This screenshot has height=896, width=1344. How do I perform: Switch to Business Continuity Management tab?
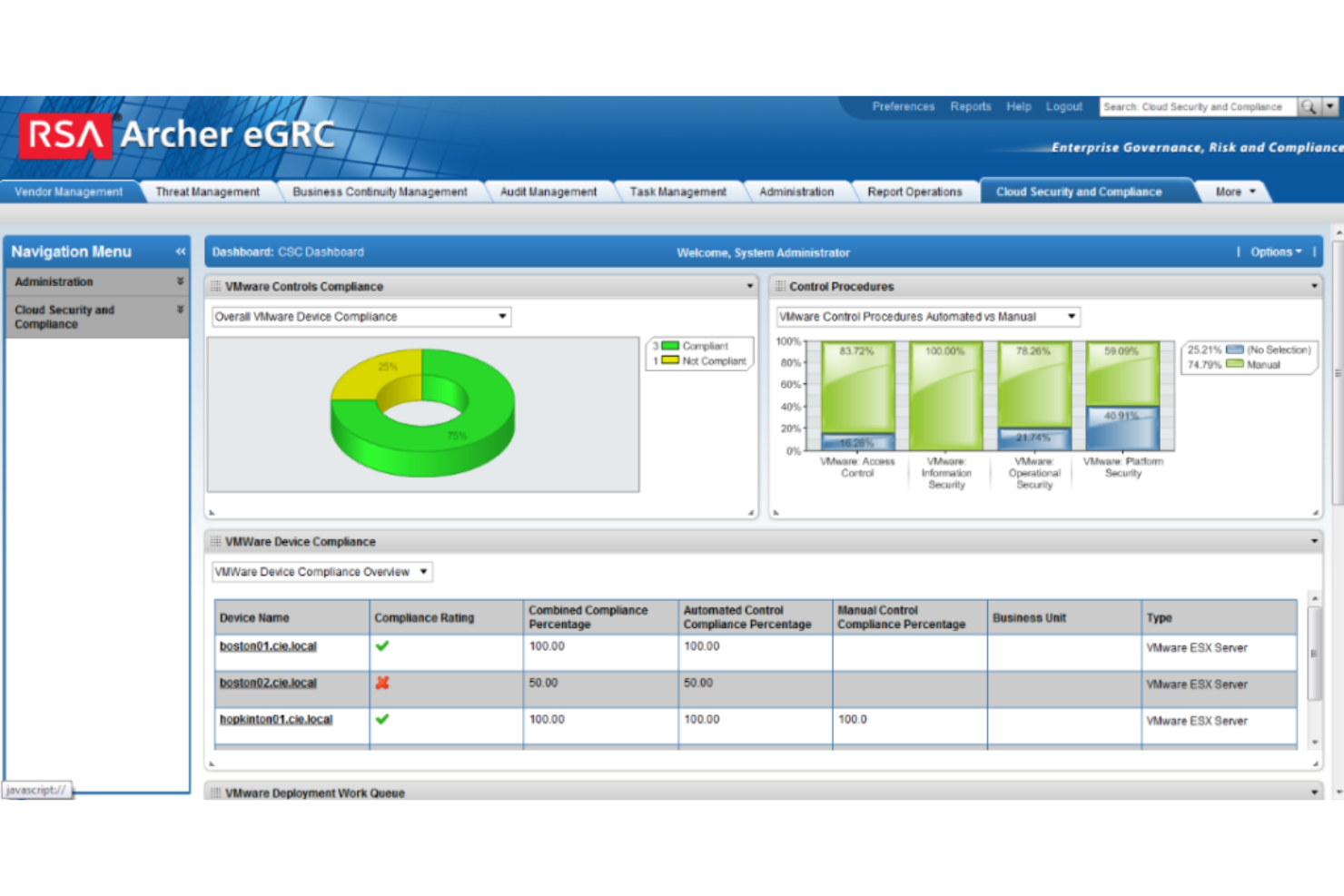point(380,192)
